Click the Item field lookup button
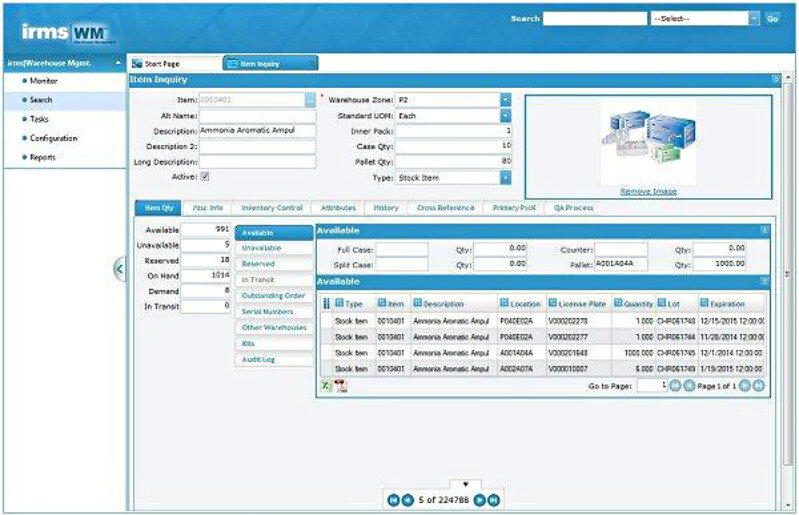The width and height of the screenshot is (799, 515). point(310,100)
